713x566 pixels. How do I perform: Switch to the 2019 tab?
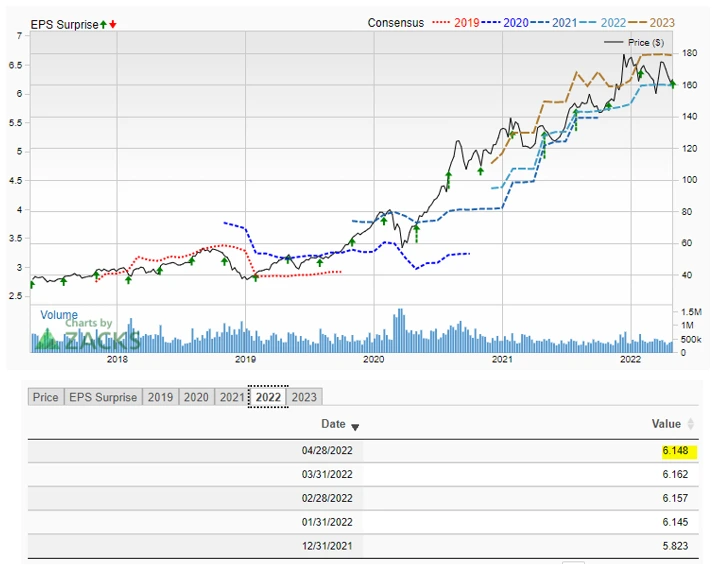point(161,397)
